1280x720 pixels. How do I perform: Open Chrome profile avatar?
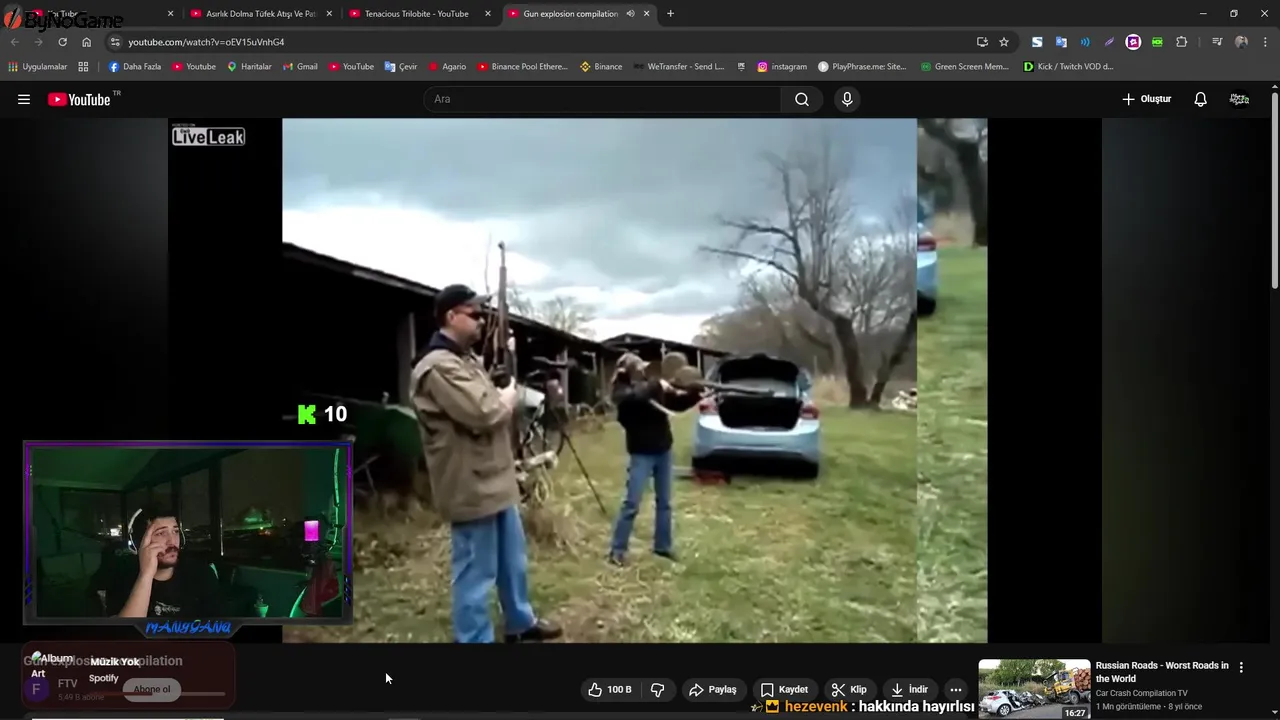click(x=1241, y=42)
